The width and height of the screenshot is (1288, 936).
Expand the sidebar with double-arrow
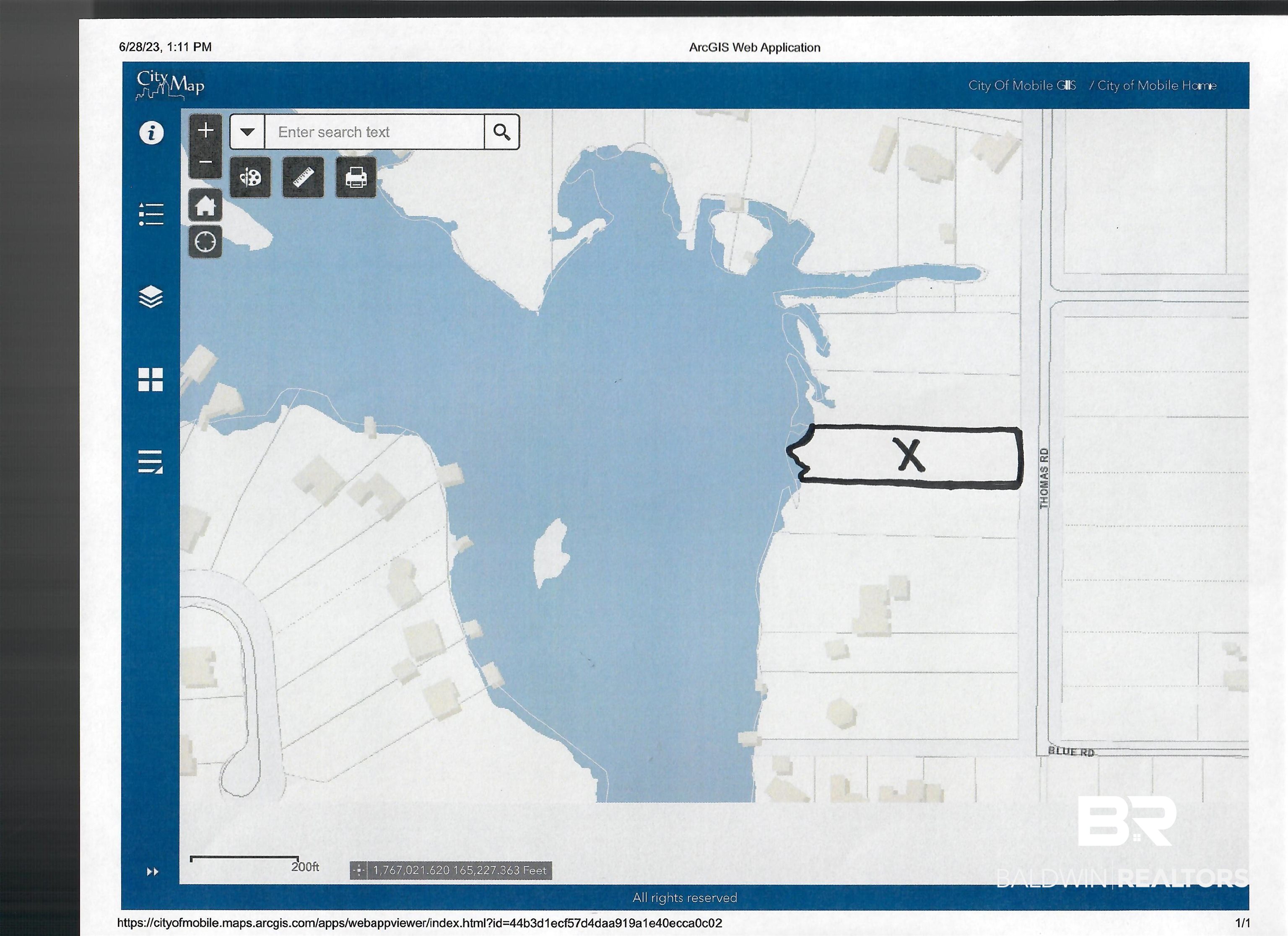(x=152, y=871)
